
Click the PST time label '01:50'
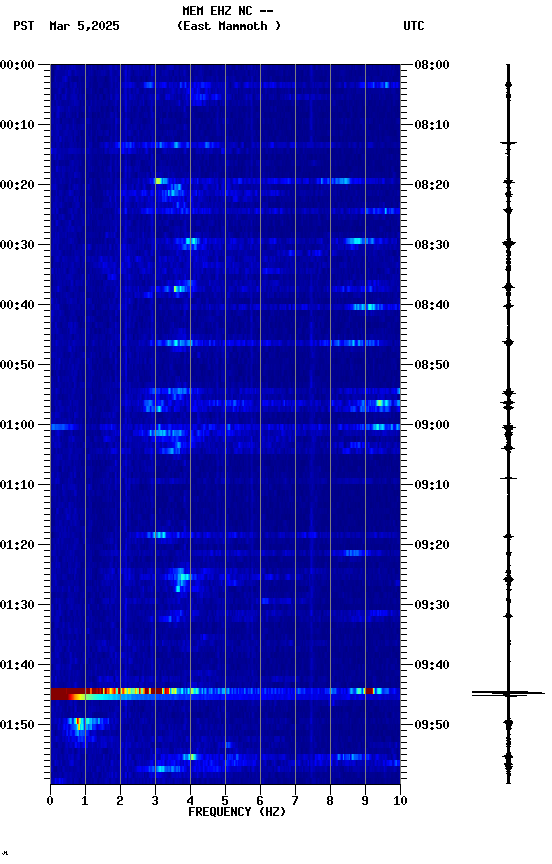click(17, 725)
